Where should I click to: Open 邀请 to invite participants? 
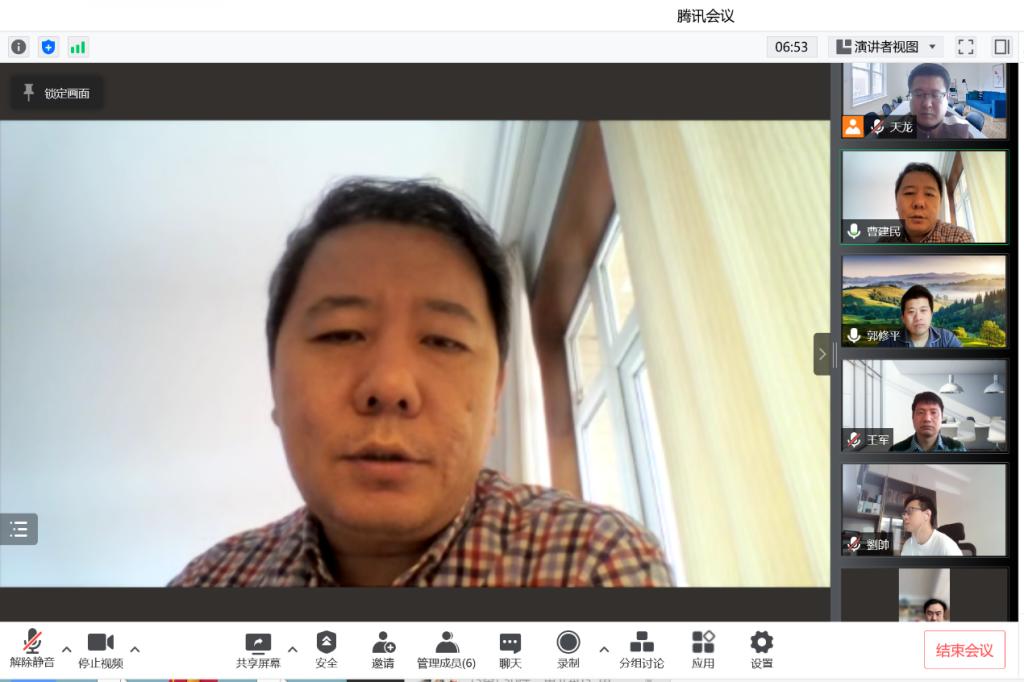[383, 650]
